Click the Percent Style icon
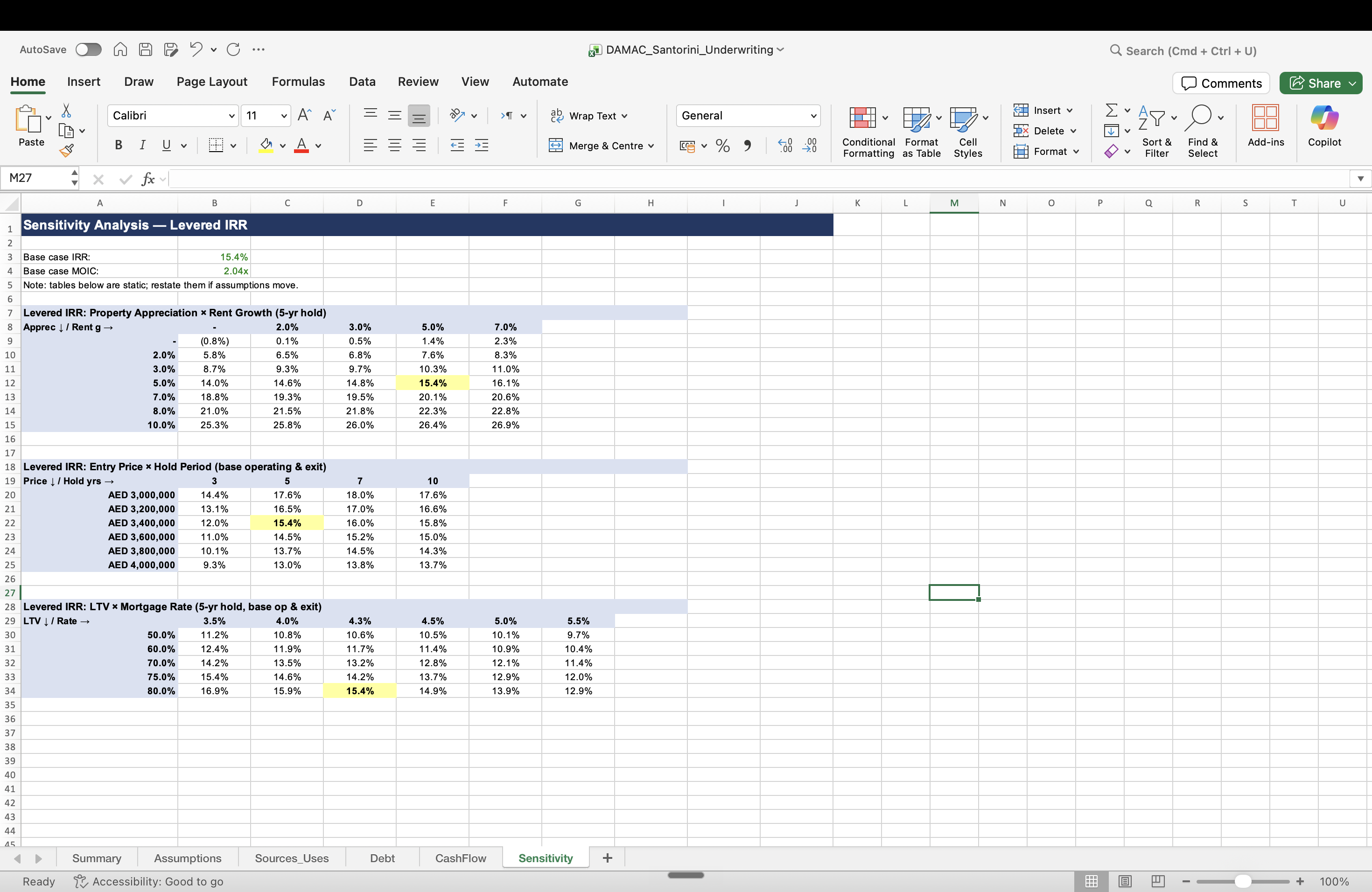The width and height of the screenshot is (1372, 892). point(722,146)
